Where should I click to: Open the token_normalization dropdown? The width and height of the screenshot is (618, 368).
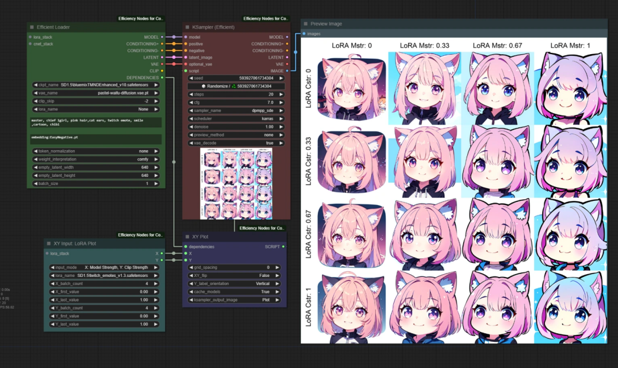(x=96, y=151)
